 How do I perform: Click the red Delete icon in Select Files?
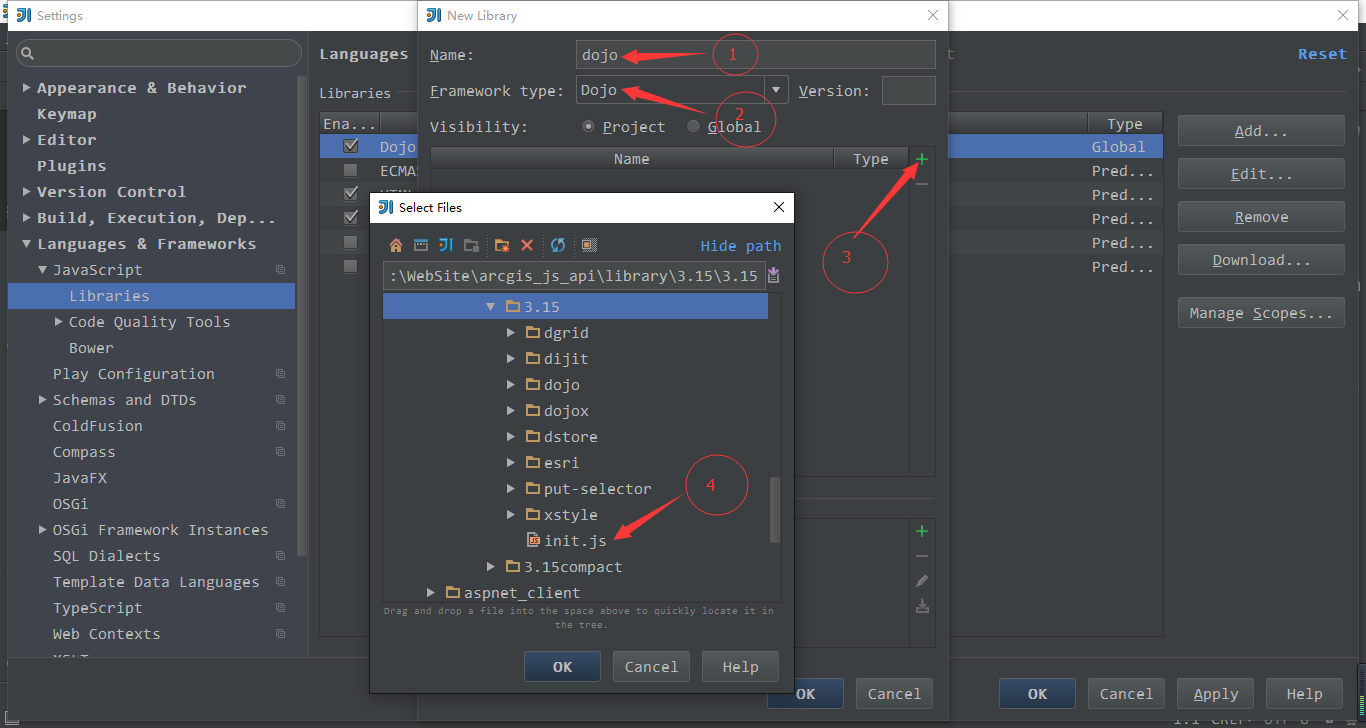[x=527, y=245]
